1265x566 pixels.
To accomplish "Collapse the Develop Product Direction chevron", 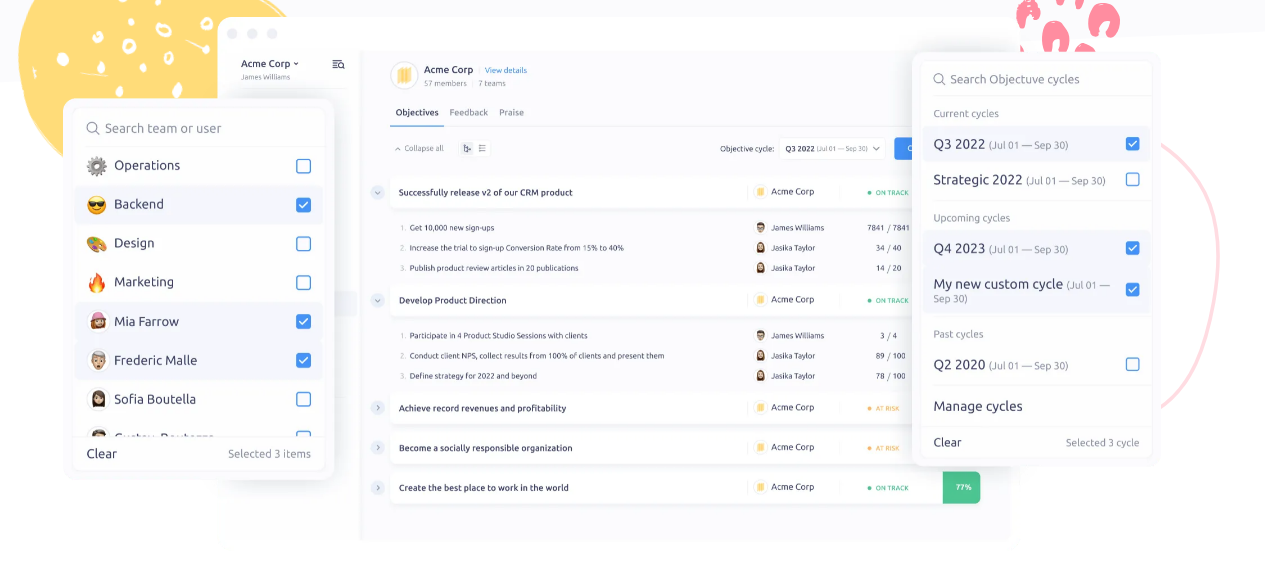I will click(x=378, y=300).
